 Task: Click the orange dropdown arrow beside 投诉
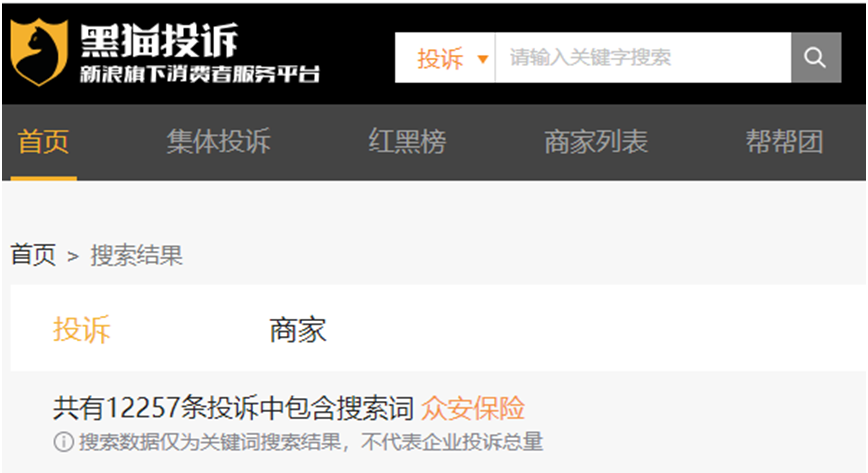pyautogui.click(x=483, y=59)
